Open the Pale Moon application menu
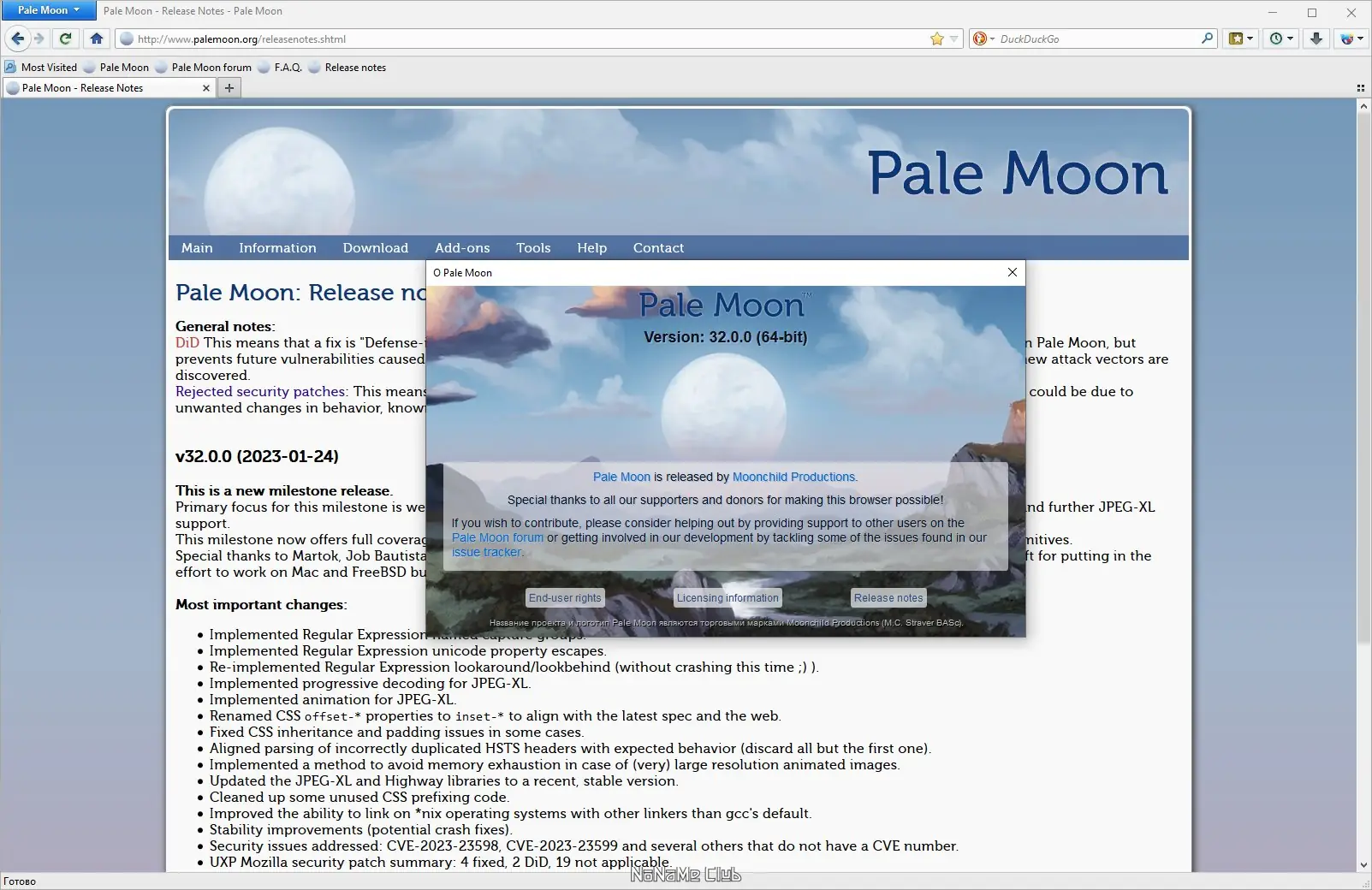Screen dimensions: 1372x890 tap(49, 10)
